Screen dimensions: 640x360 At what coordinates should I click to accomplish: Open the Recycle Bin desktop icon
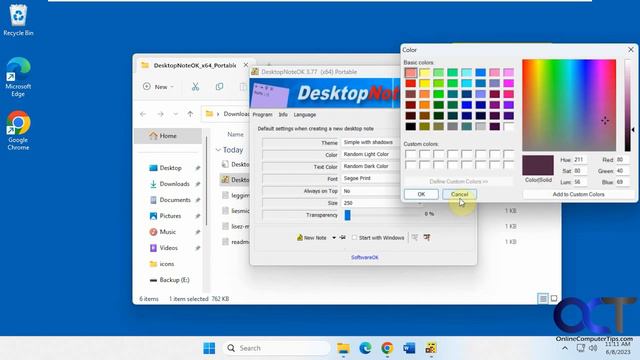click(18, 20)
